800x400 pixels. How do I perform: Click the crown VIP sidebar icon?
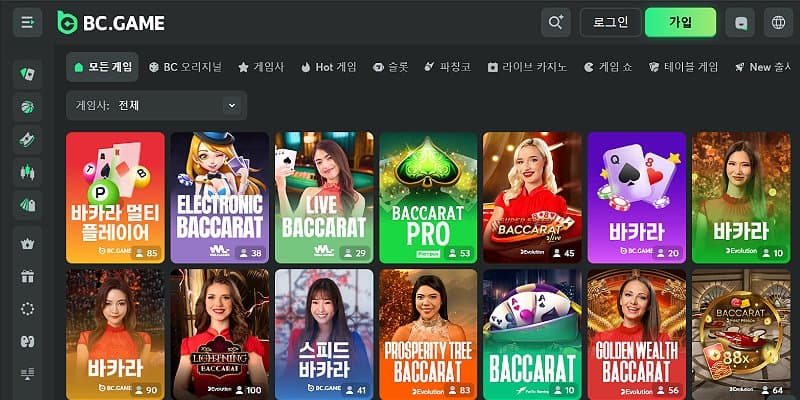(27, 242)
